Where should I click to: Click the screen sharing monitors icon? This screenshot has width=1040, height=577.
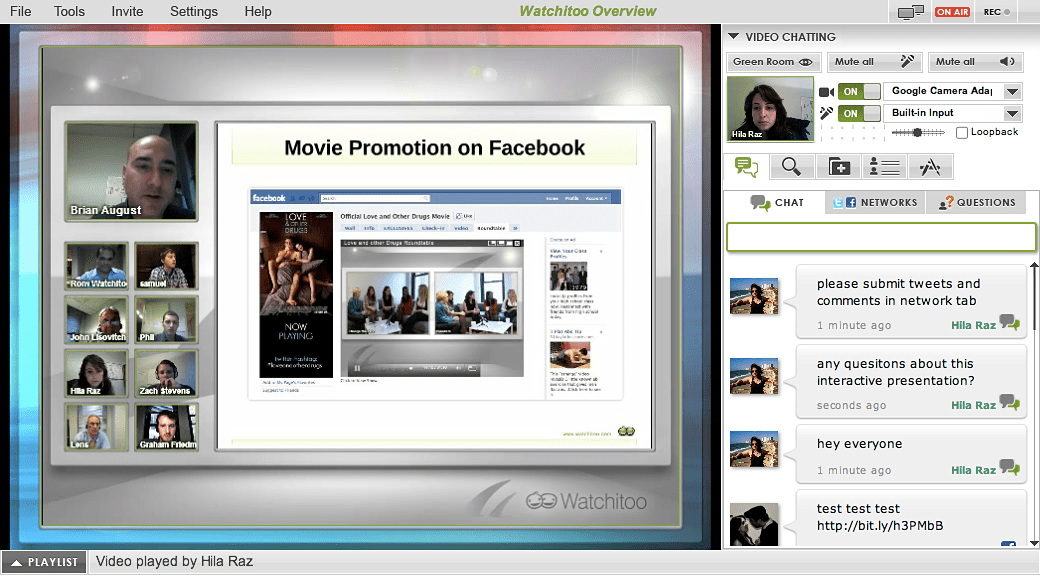click(911, 12)
